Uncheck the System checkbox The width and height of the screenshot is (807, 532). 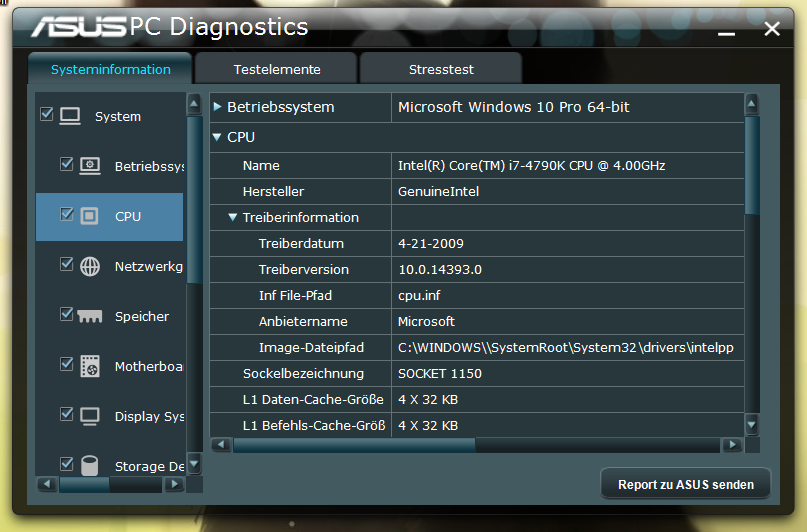[46, 114]
